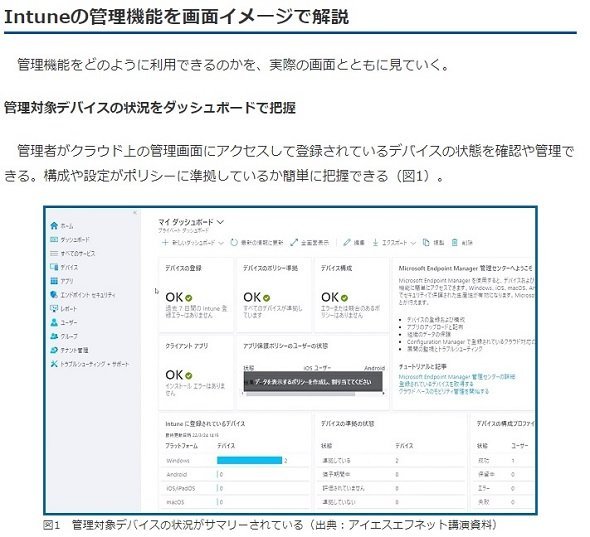Select テナント管理 label in sidebar
The height and width of the screenshot is (537, 590).
[75, 350]
